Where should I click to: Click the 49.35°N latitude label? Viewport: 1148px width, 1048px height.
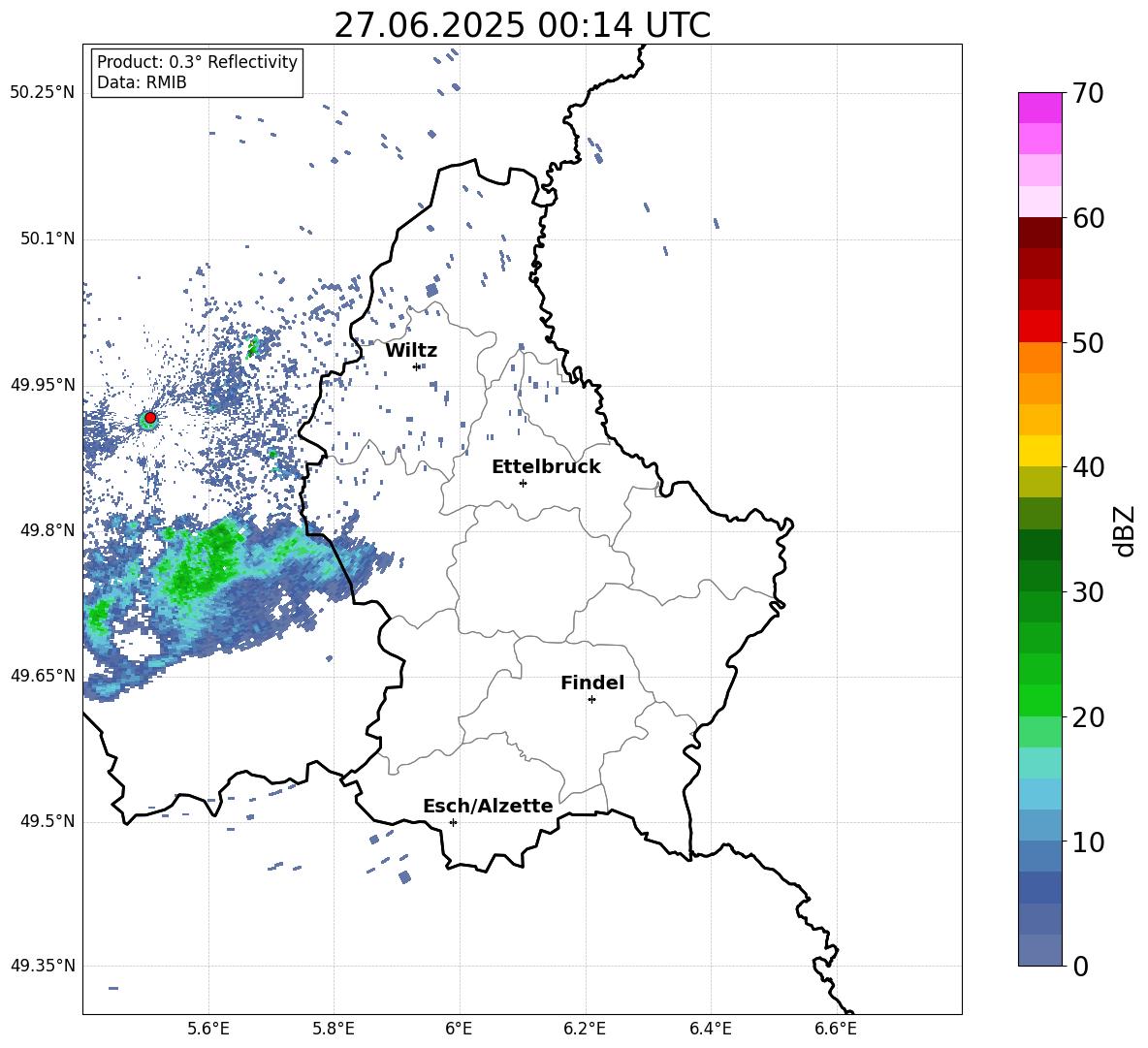tap(43, 966)
